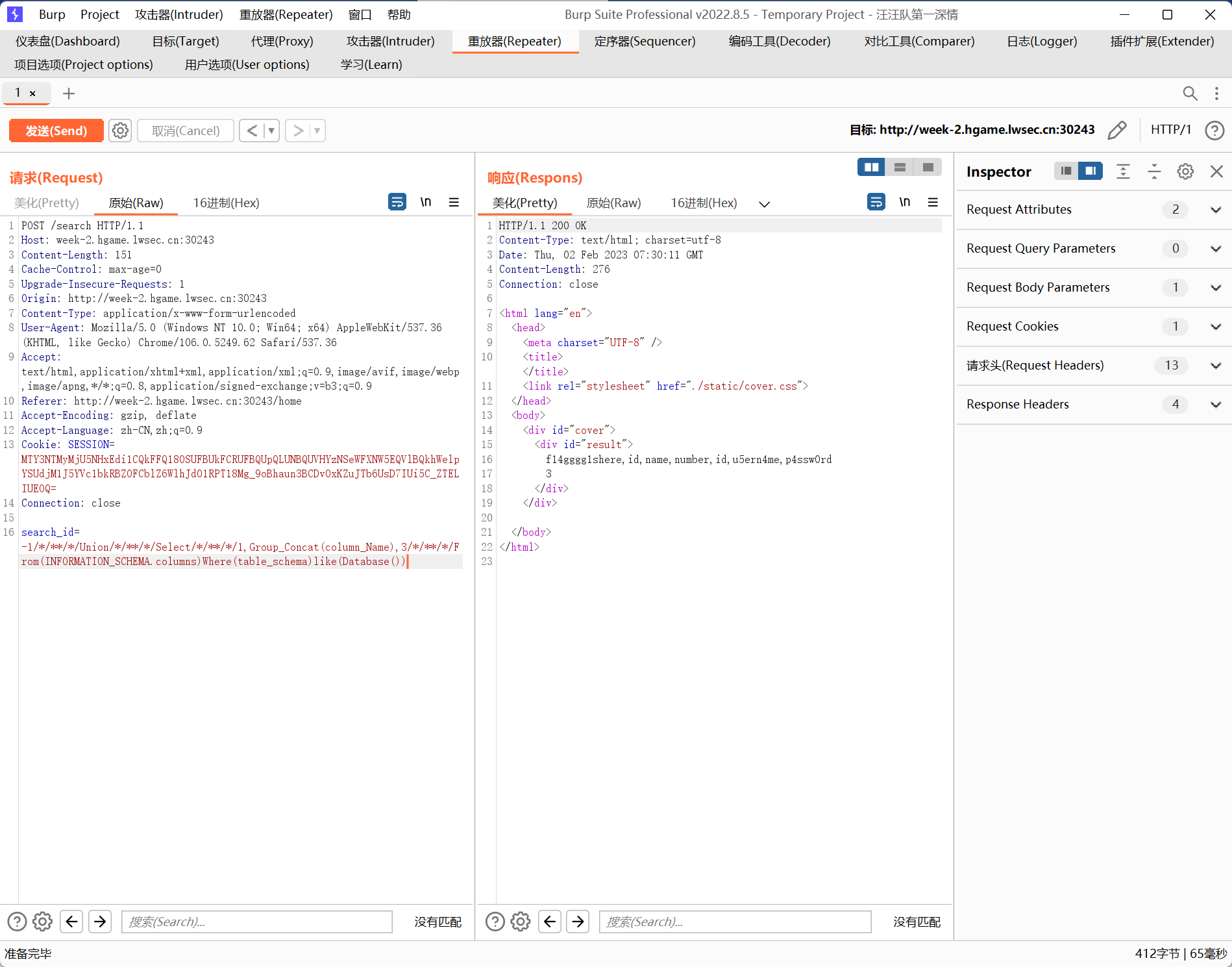This screenshot has width=1232, height=967.
Task: Click the search magnifier in tab bar
Action: pos(1190,94)
